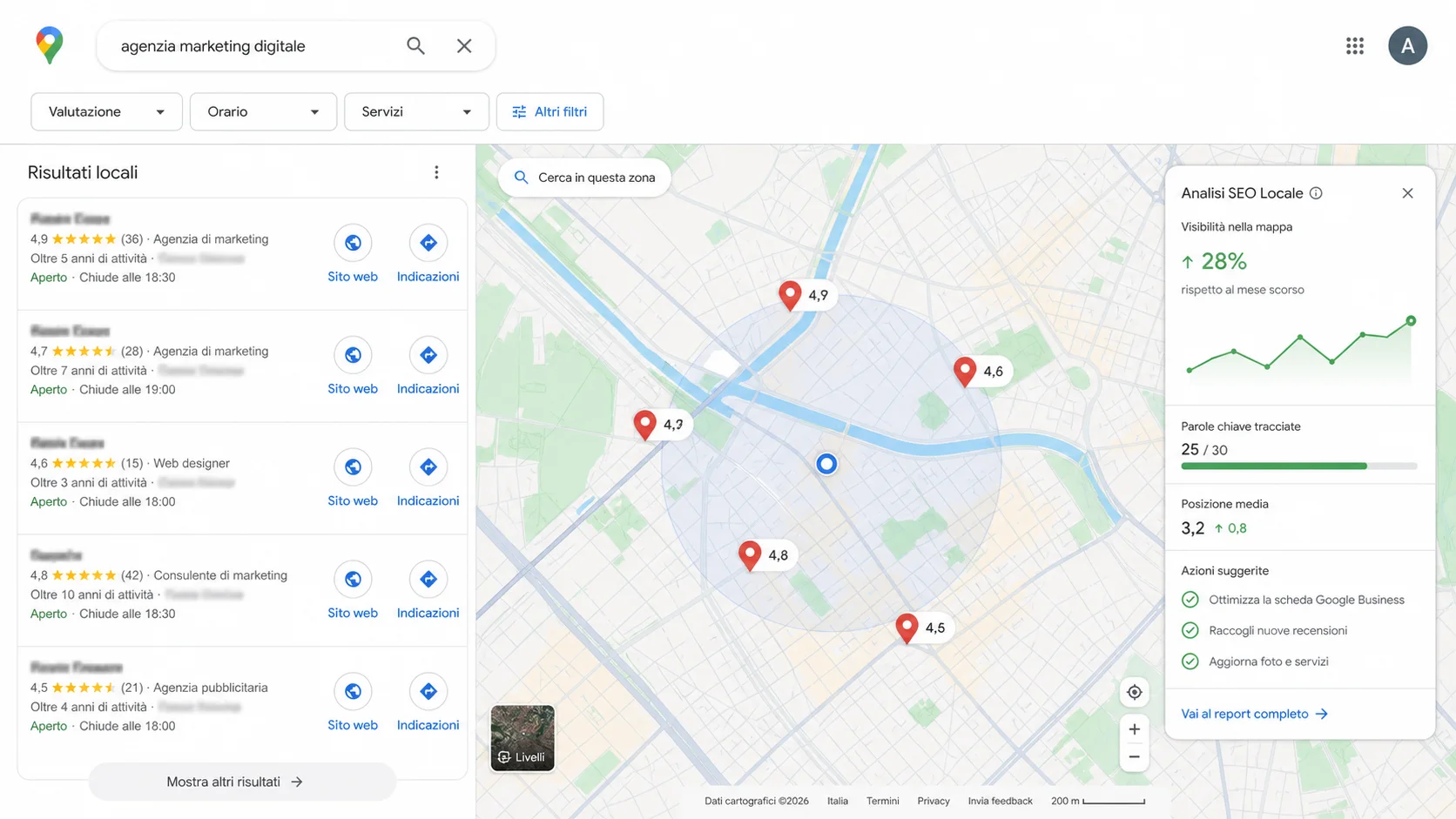Toggle Ottimizza la scheda Google Business check
Viewport: 1456px width, 819px height.
pos(1190,600)
